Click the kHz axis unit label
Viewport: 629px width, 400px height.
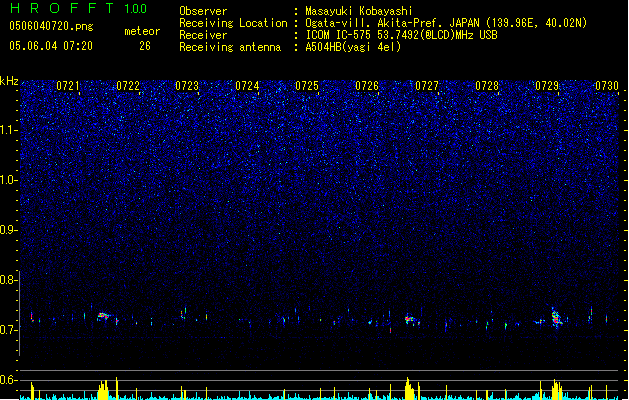9,81
